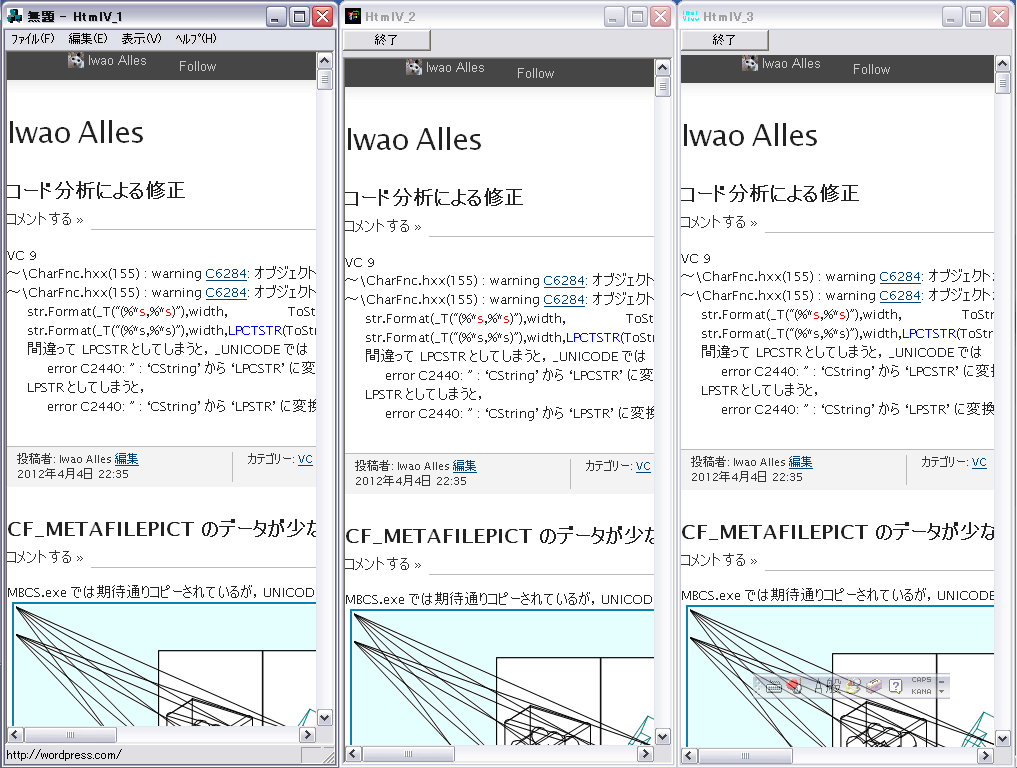Open the VC category link in HtmlV_3
1017x768 pixels.
pos(979,462)
